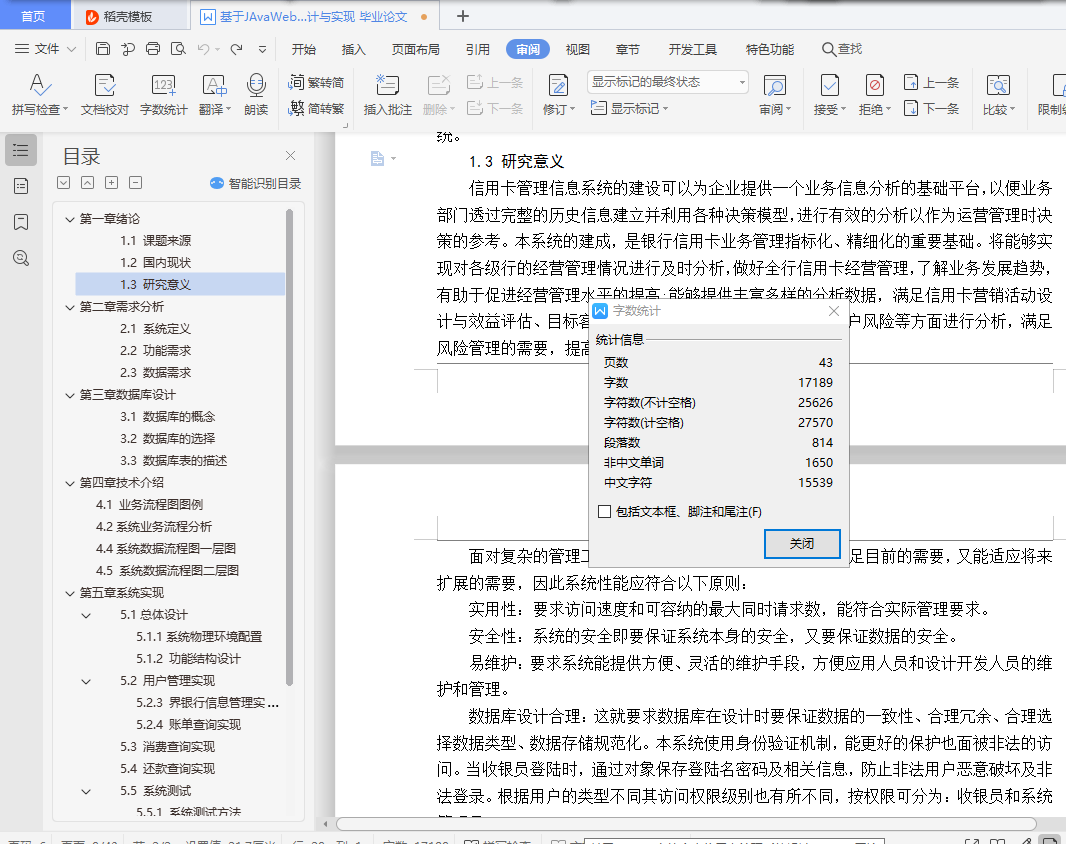Open the show markup dropdown

point(630,108)
